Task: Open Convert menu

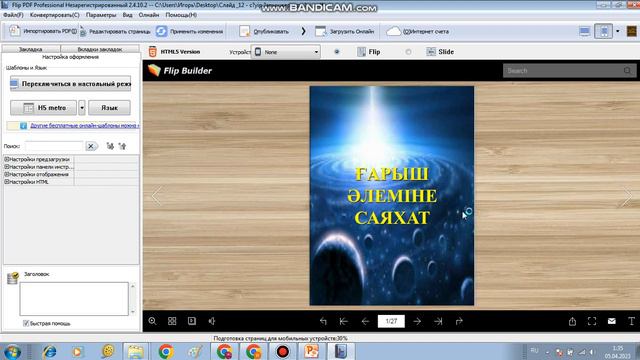Action: coord(55,15)
